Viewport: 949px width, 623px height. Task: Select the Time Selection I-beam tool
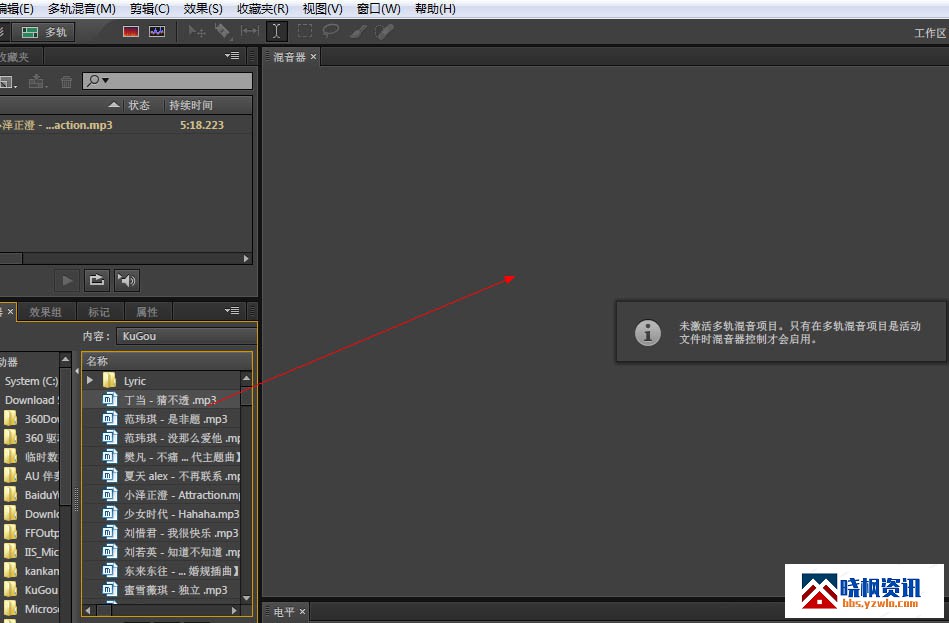tap(276, 31)
